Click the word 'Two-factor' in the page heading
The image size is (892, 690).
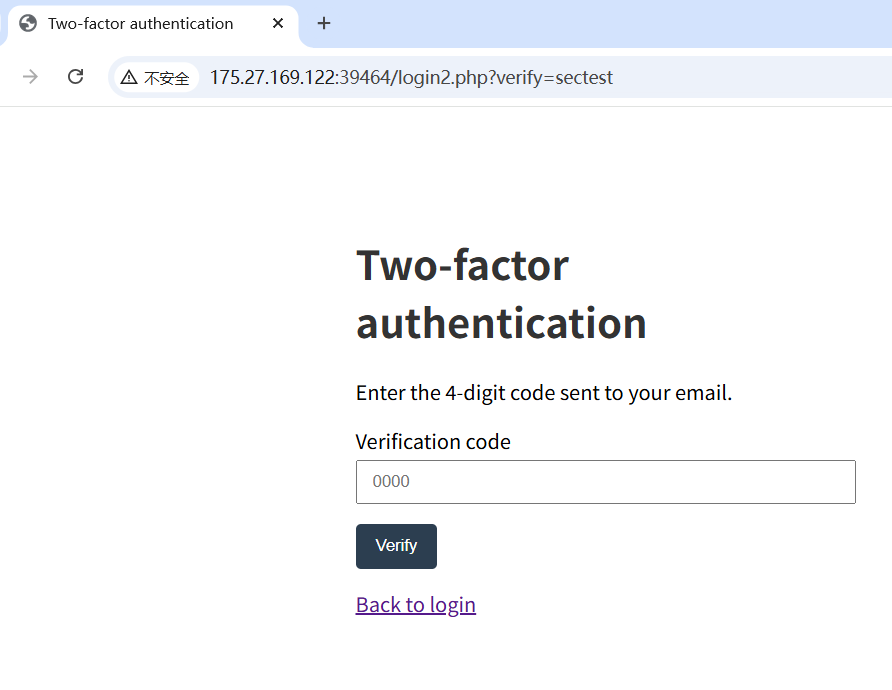click(462, 265)
